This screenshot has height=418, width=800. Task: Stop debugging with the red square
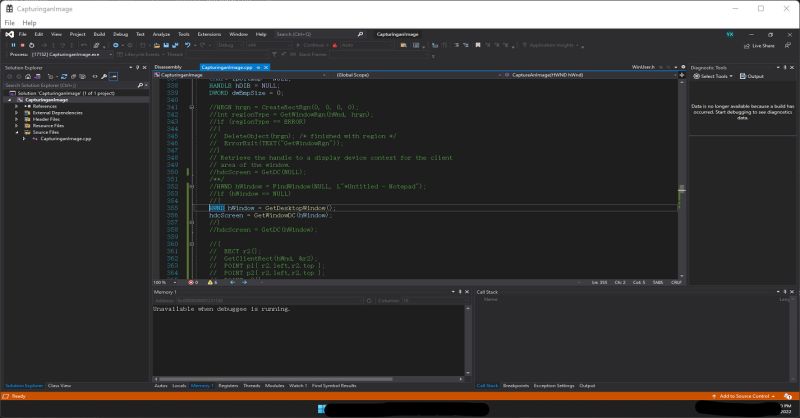pyautogui.click(x=22, y=45)
